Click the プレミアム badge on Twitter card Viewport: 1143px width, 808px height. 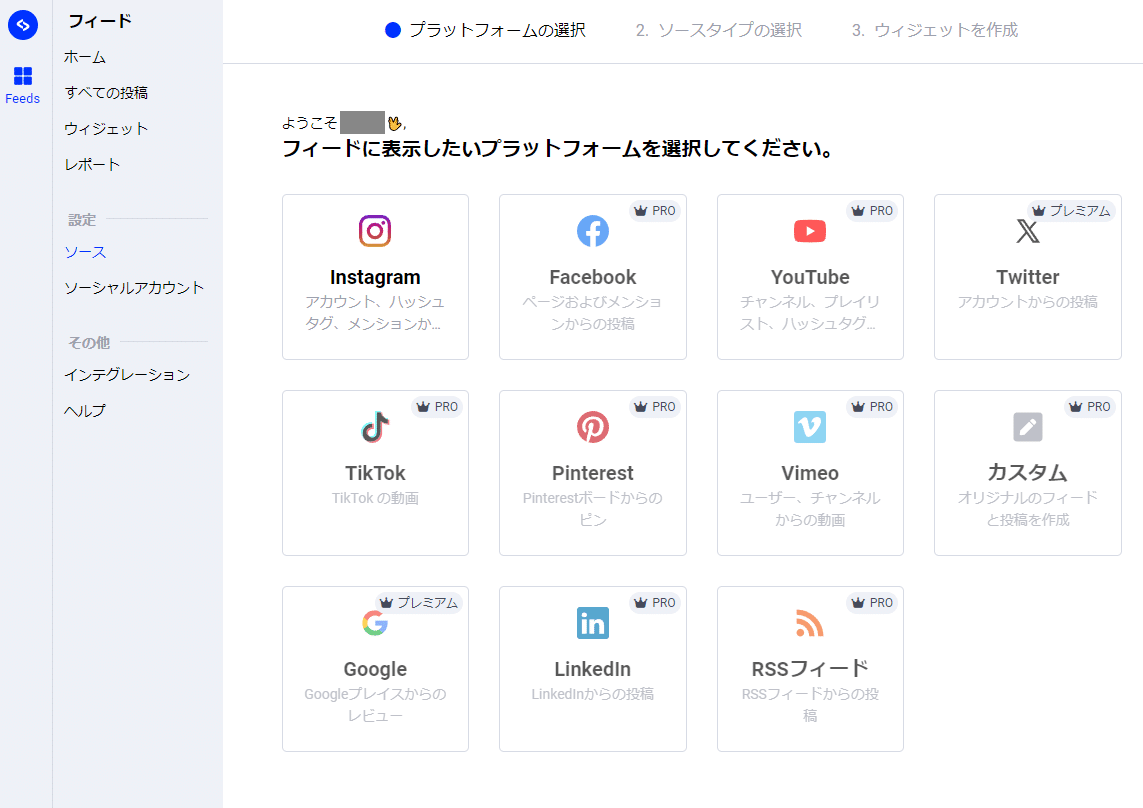[x=1071, y=211]
